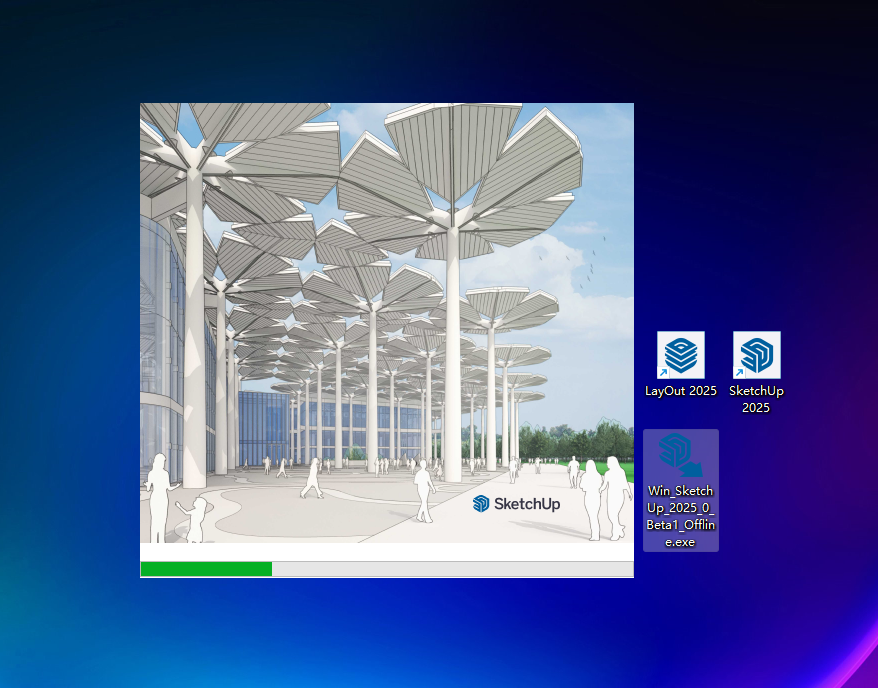
Task: Click the "LayOut 2025" icon label
Action: click(680, 391)
